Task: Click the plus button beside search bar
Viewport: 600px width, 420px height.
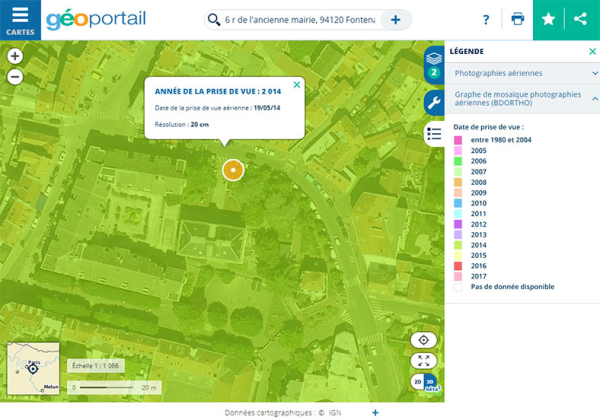Action: (x=396, y=20)
